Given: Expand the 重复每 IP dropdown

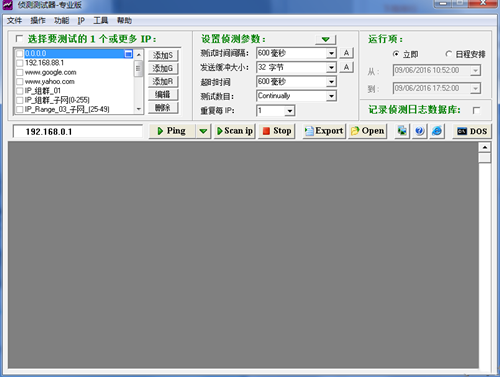Looking at the screenshot, I should (290, 111).
